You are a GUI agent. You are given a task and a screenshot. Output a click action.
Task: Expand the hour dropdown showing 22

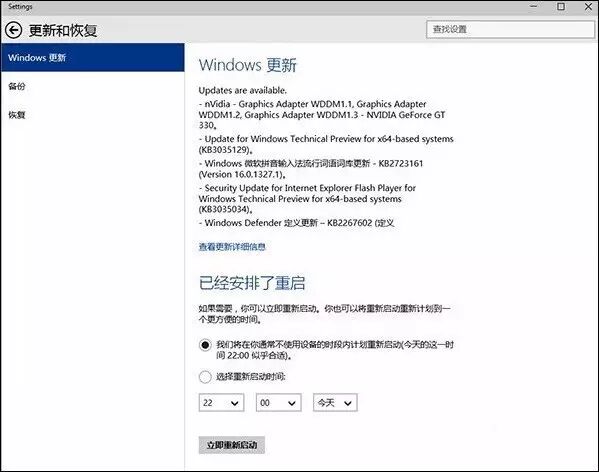(x=221, y=402)
